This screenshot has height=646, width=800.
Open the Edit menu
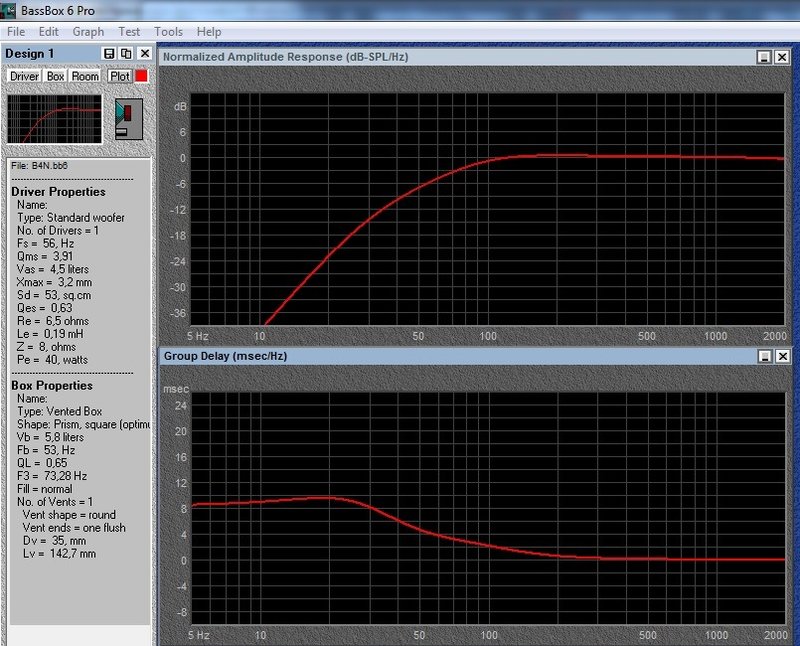coord(49,32)
